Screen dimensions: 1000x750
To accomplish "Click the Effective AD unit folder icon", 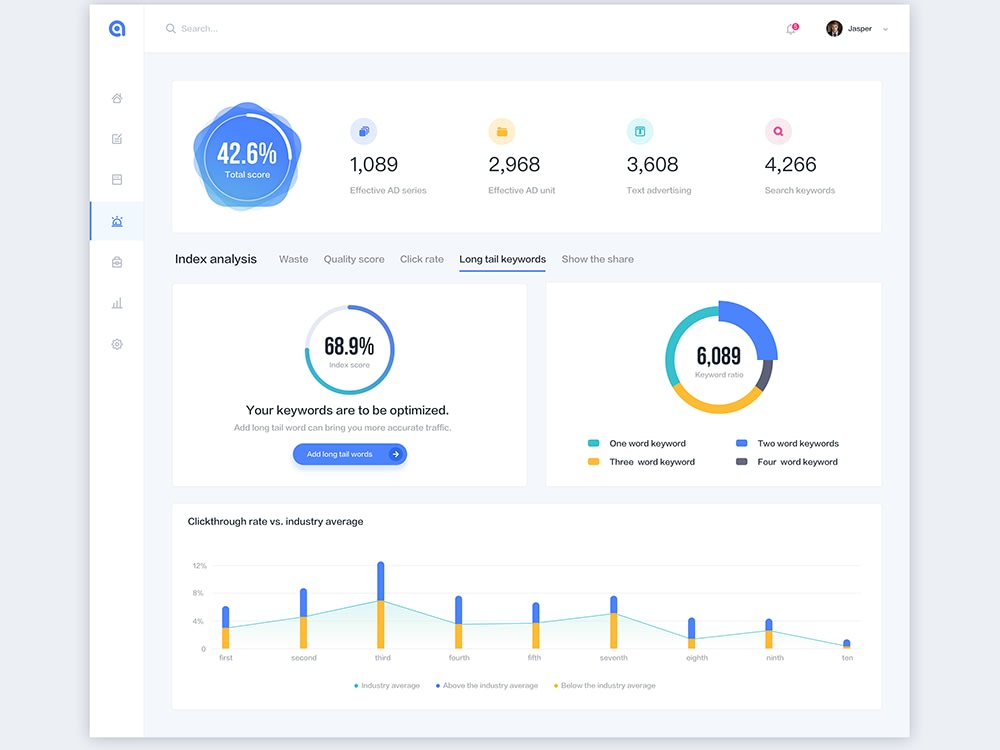I will point(502,131).
